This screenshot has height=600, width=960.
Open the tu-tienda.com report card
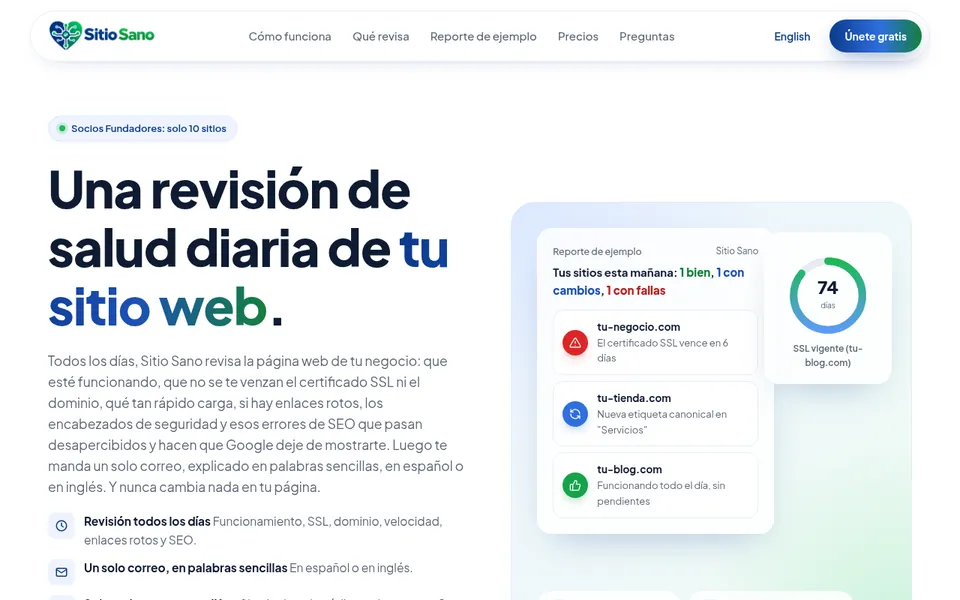point(655,414)
